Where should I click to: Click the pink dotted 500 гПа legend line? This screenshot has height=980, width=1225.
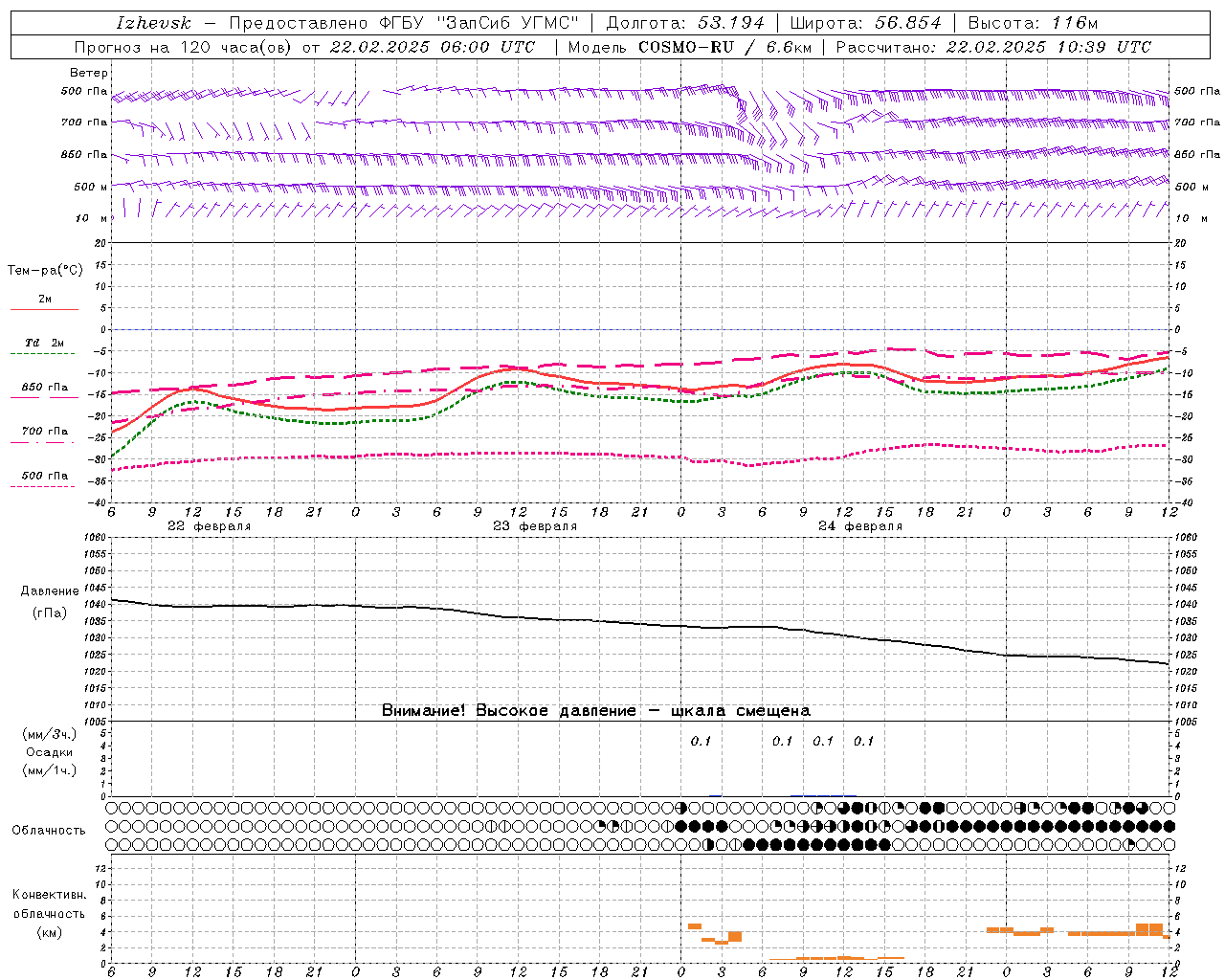click(x=43, y=486)
